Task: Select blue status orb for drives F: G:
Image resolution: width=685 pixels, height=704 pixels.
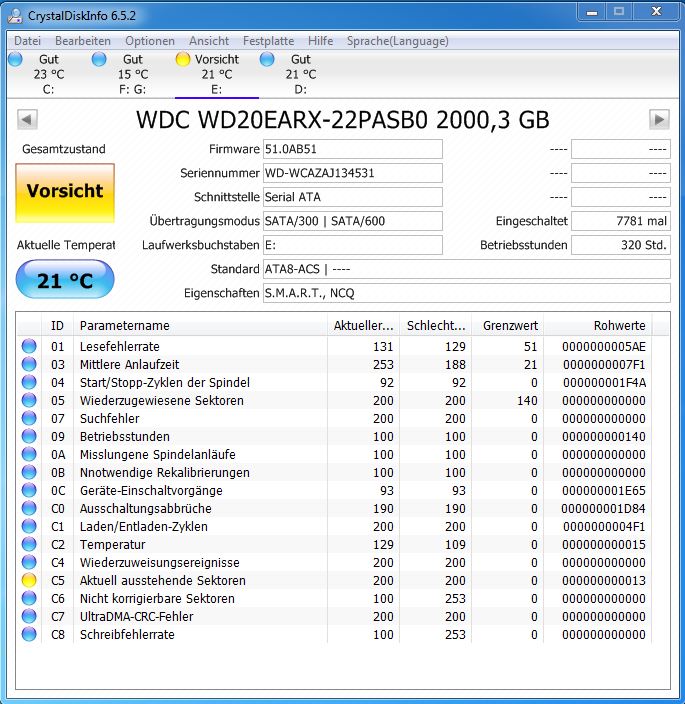Action: [x=99, y=59]
